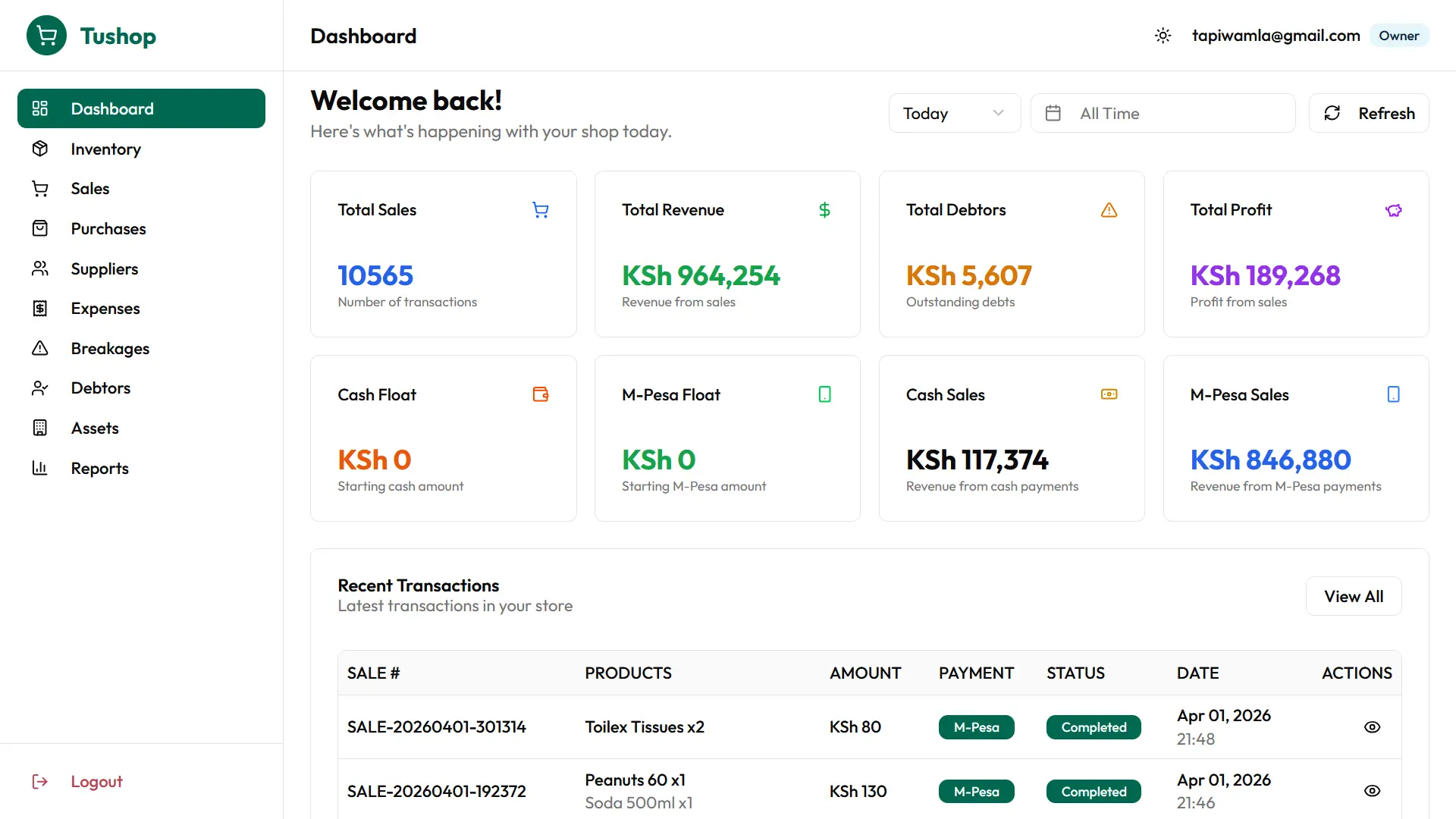This screenshot has height=819, width=1456.
Task: Click the Total Profit piggy bank icon
Action: pyautogui.click(x=1393, y=210)
